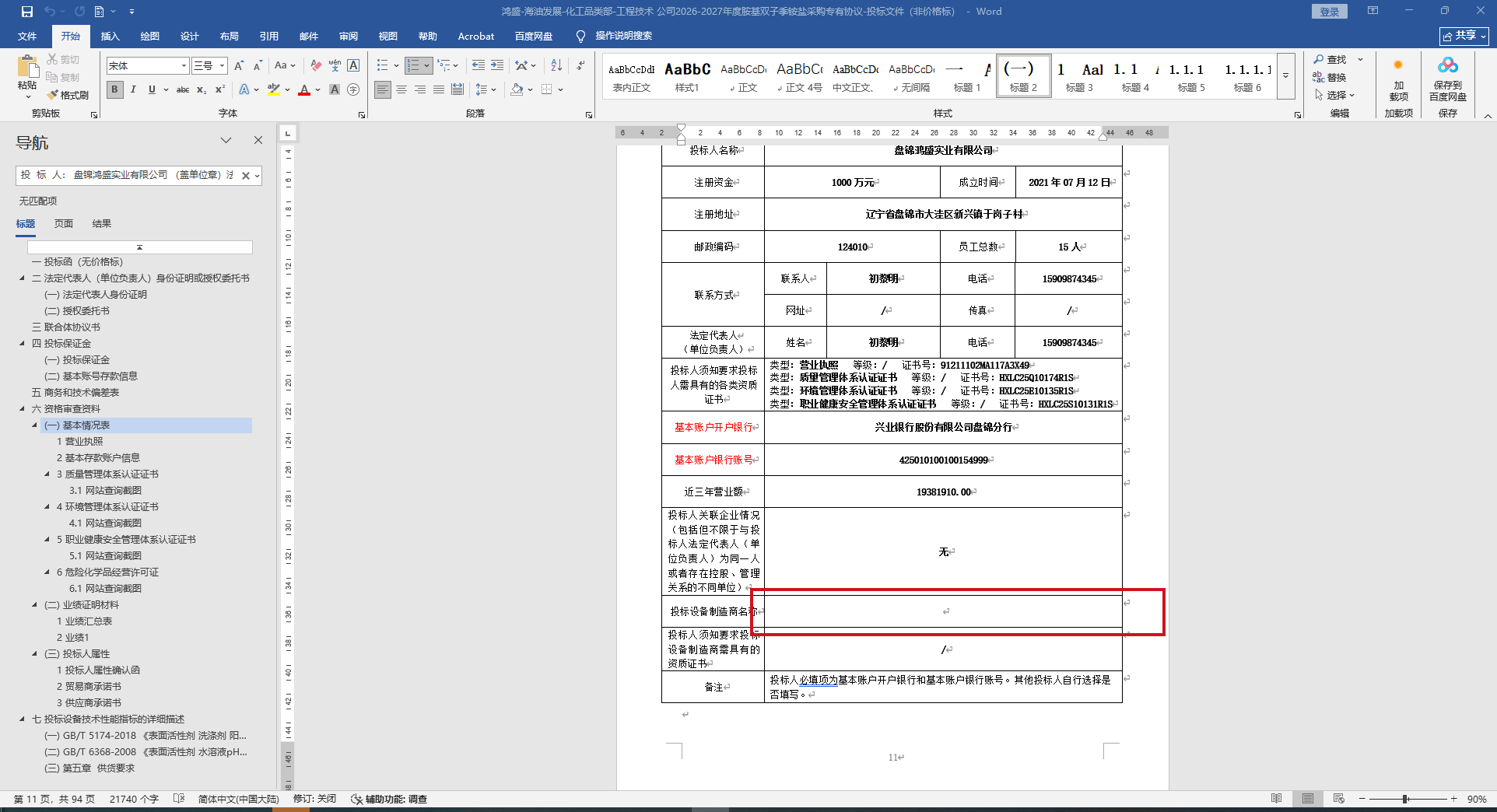Screen dimensions: 1497x812
Task: Open the Change Case (Aa) dropdown
Action: [285, 66]
